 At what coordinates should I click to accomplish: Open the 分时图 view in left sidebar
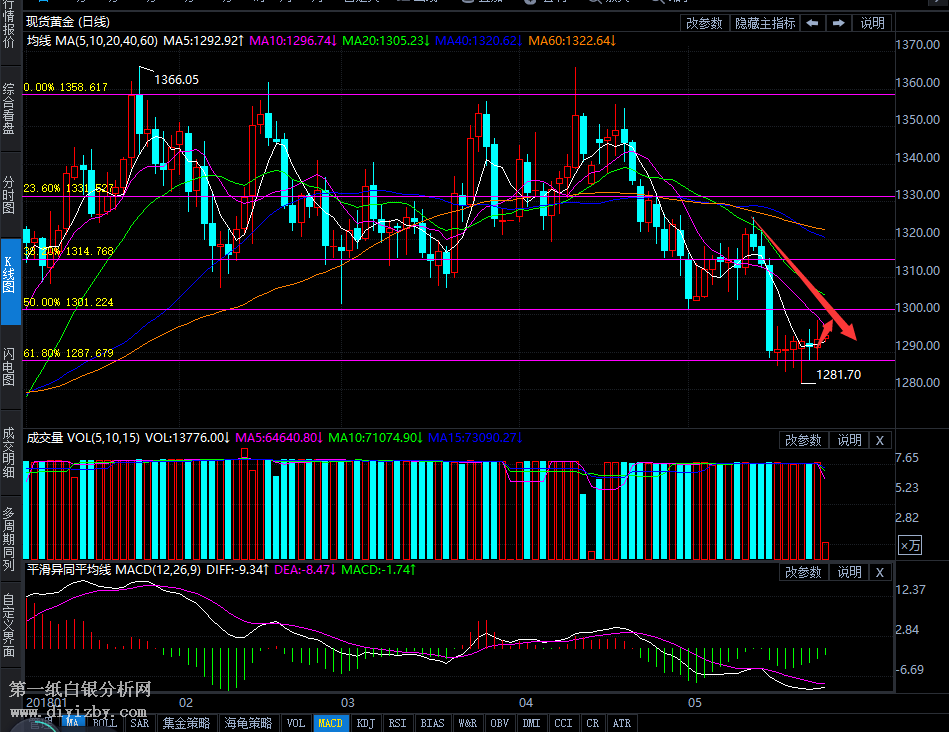pos(9,197)
